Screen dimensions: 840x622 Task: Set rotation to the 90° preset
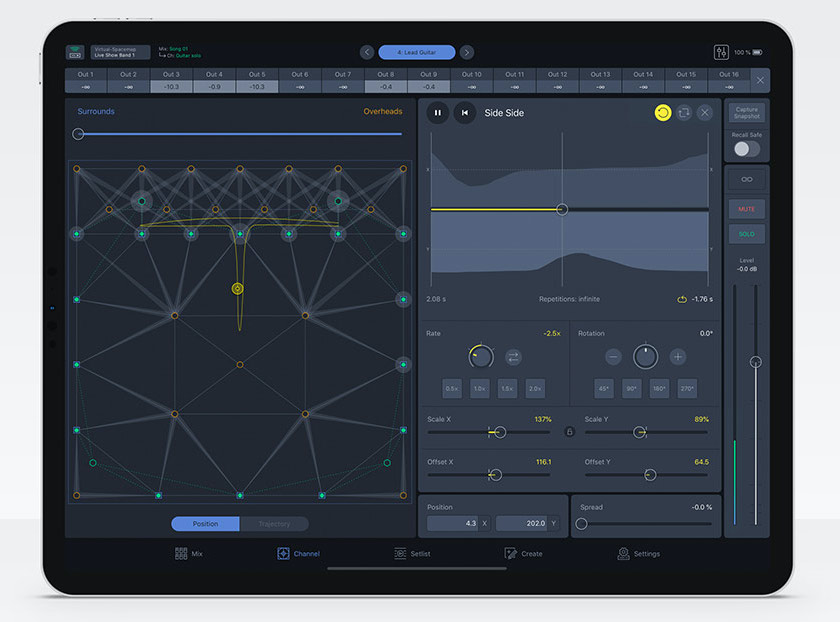pos(629,389)
